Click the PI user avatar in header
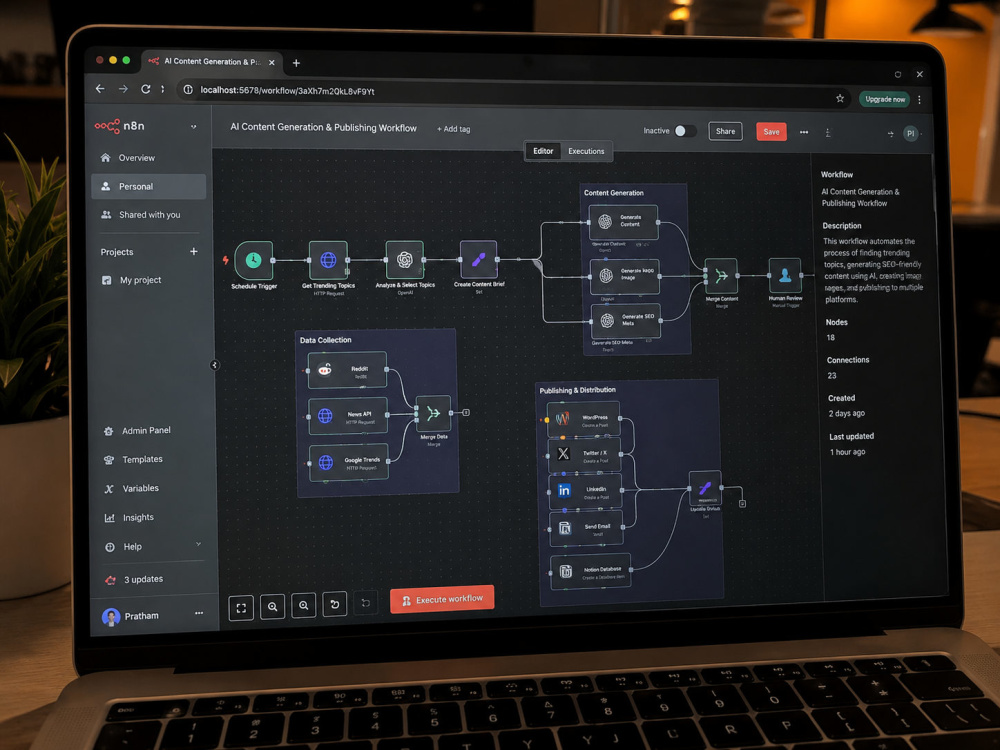 click(910, 133)
